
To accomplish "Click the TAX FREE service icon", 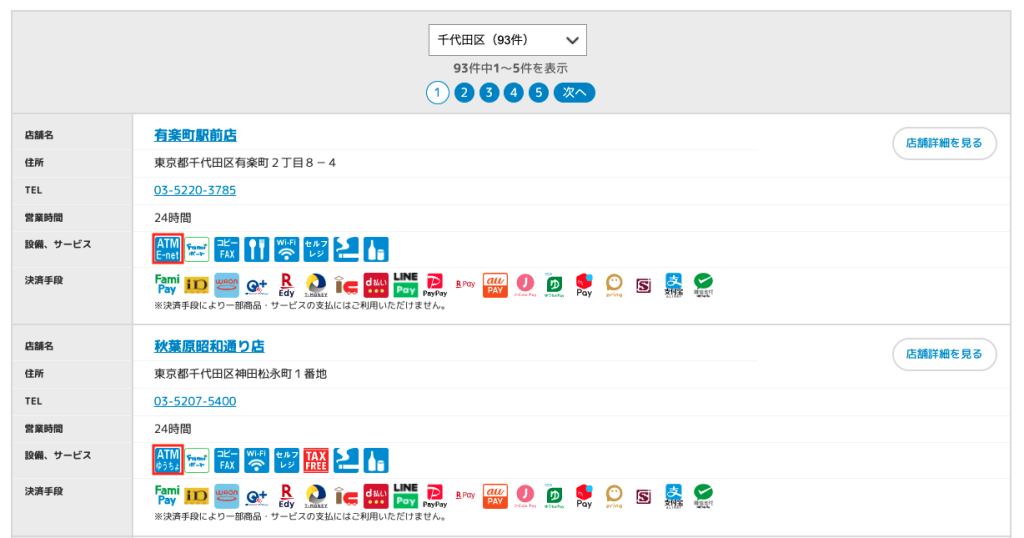I will click(x=316, y=460).
